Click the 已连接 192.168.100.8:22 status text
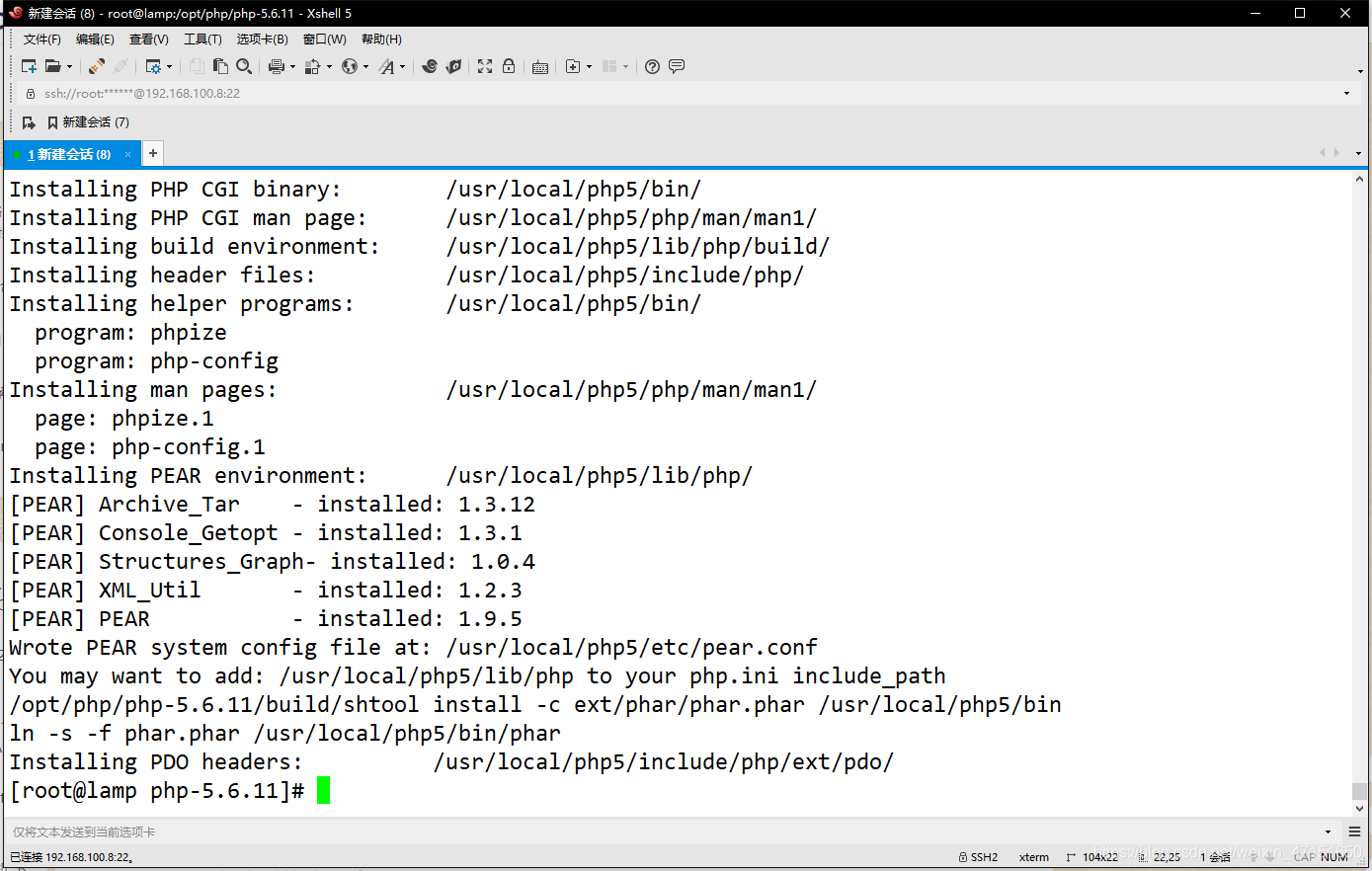The width and height of the screenshot is (1372, 871). click(x=71, y=857)
